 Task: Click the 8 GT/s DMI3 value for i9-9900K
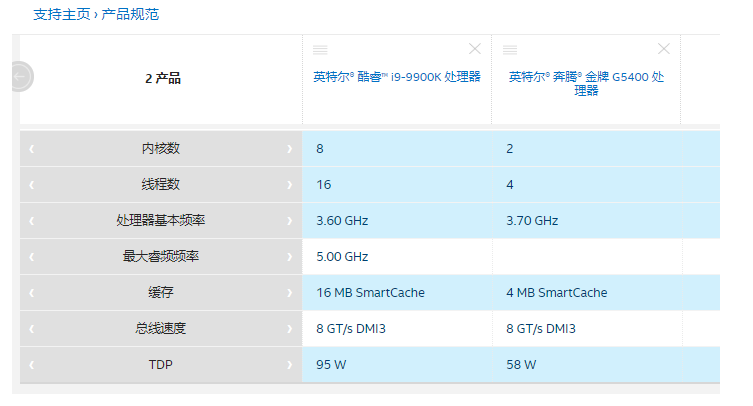click(351, 329)
